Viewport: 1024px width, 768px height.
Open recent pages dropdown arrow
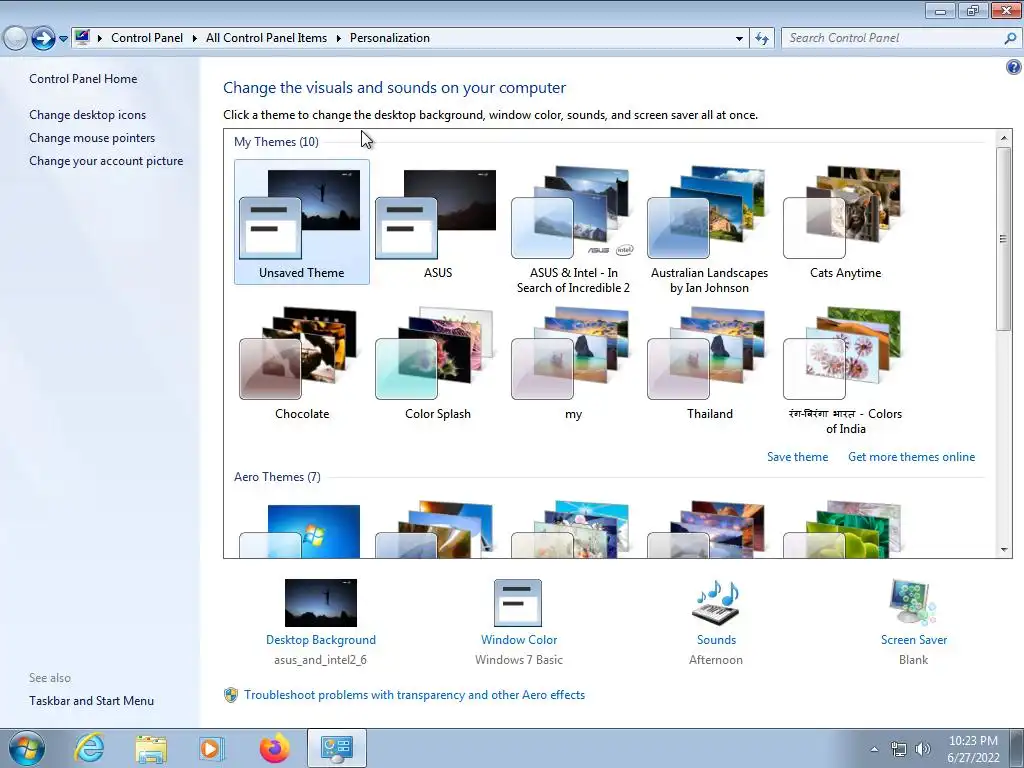(63, 39)
